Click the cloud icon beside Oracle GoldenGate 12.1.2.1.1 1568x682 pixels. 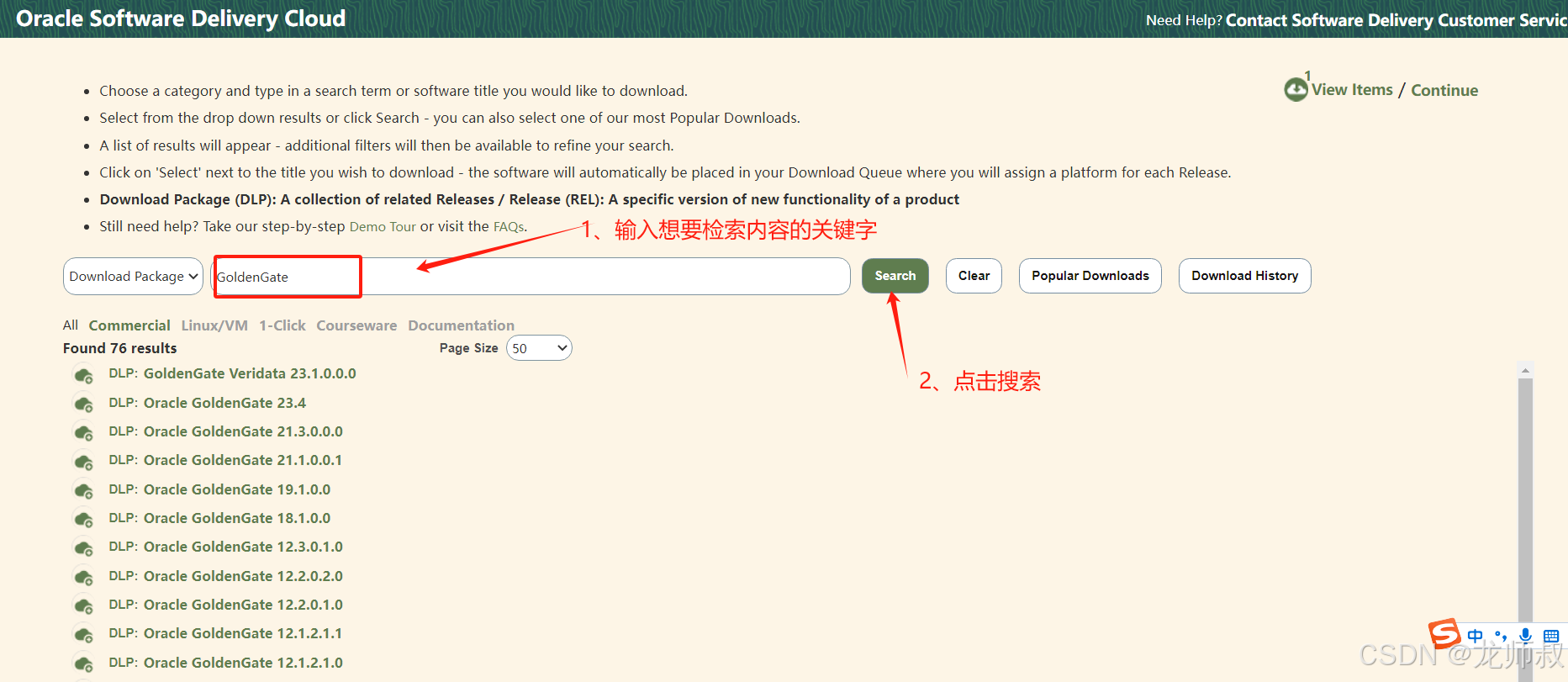[x=83, y=635]
